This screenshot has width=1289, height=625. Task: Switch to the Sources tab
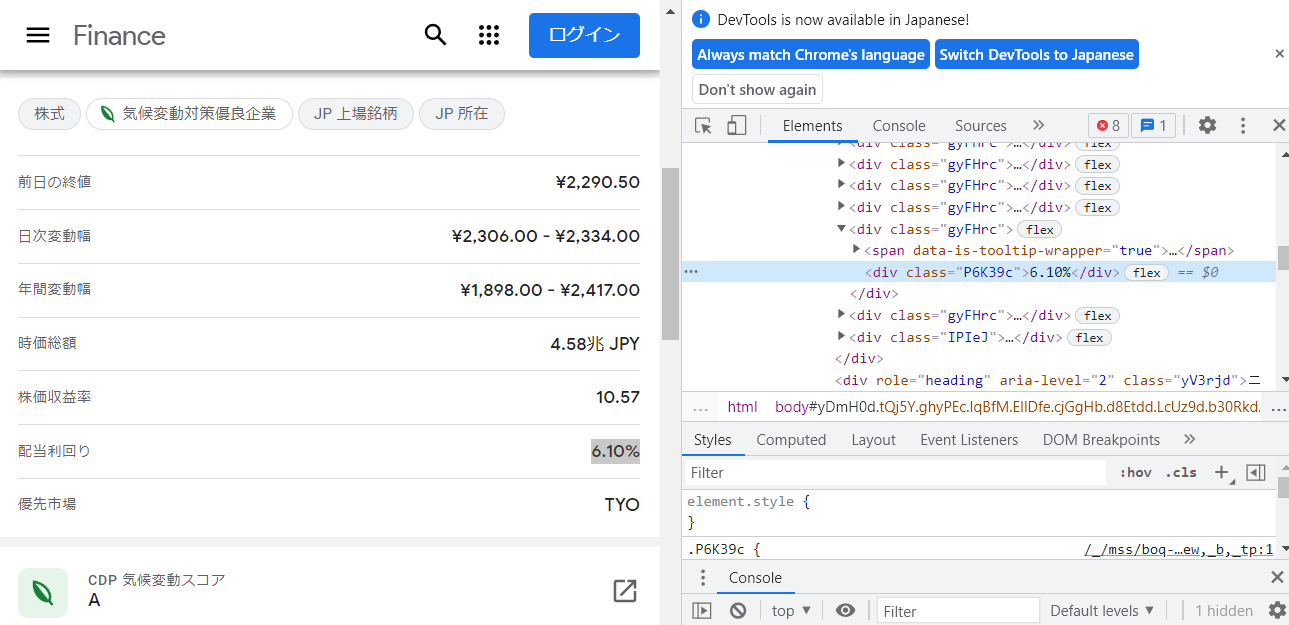pos(980,125)
